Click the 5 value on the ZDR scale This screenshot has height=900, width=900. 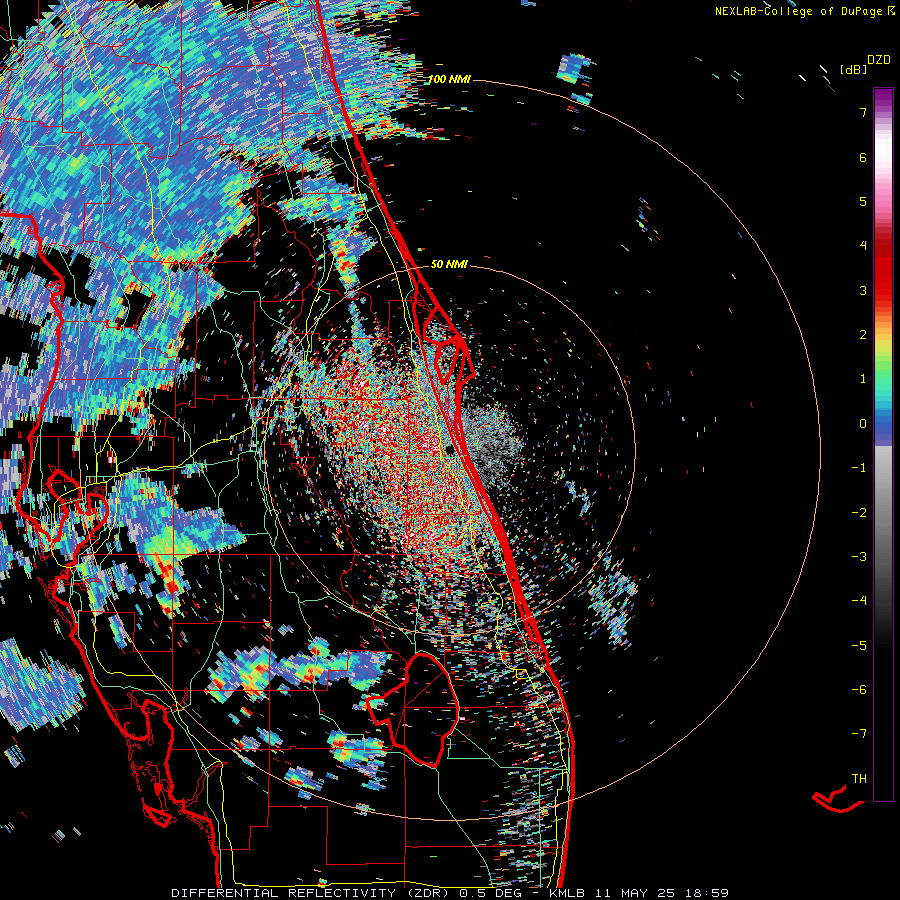[863, 201]
